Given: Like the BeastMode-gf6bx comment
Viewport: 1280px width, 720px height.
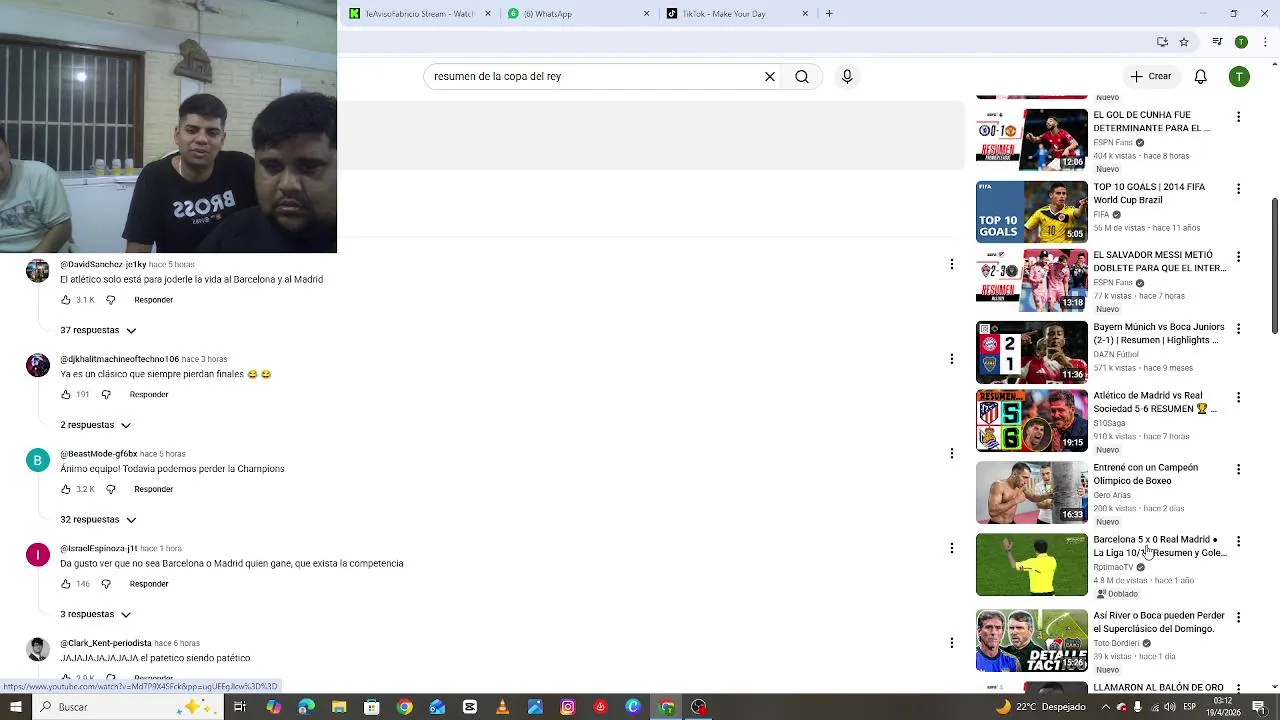Looking at the screenshot, I should point(66,489).
